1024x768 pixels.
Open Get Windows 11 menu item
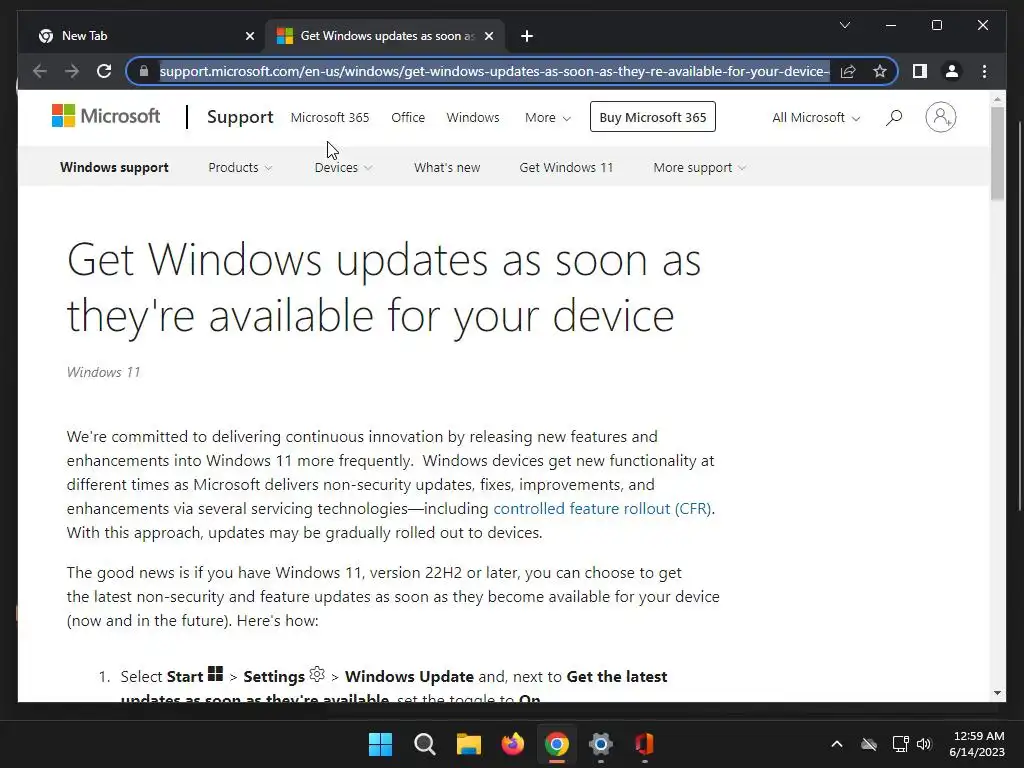(566, 167)
